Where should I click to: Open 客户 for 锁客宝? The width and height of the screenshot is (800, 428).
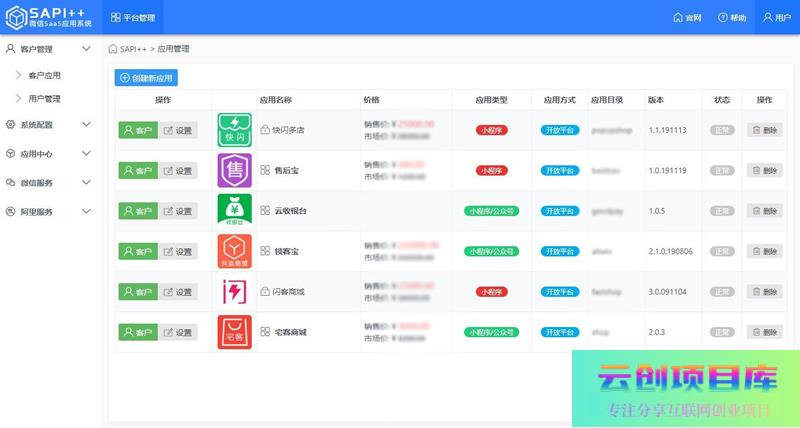coord(138,251)
